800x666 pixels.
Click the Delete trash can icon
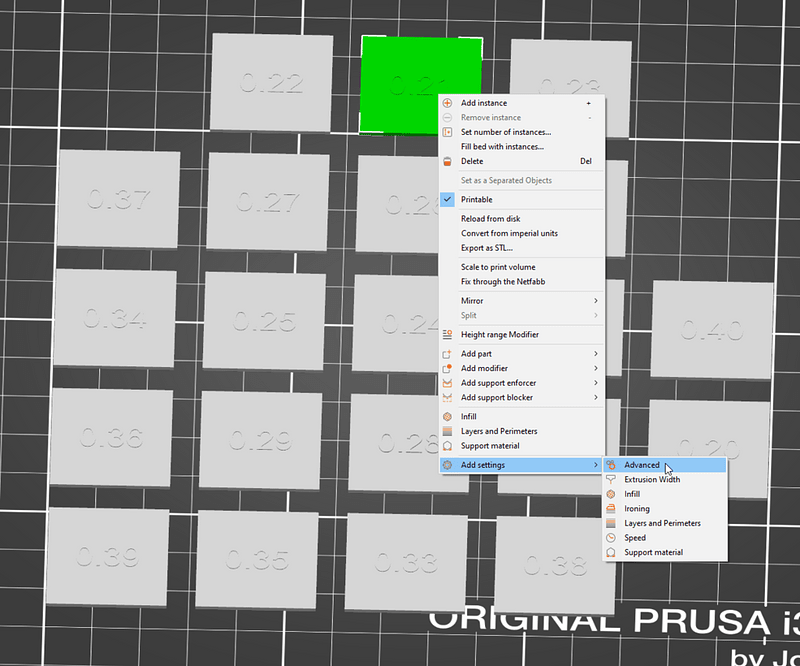[x=447, y=161]
